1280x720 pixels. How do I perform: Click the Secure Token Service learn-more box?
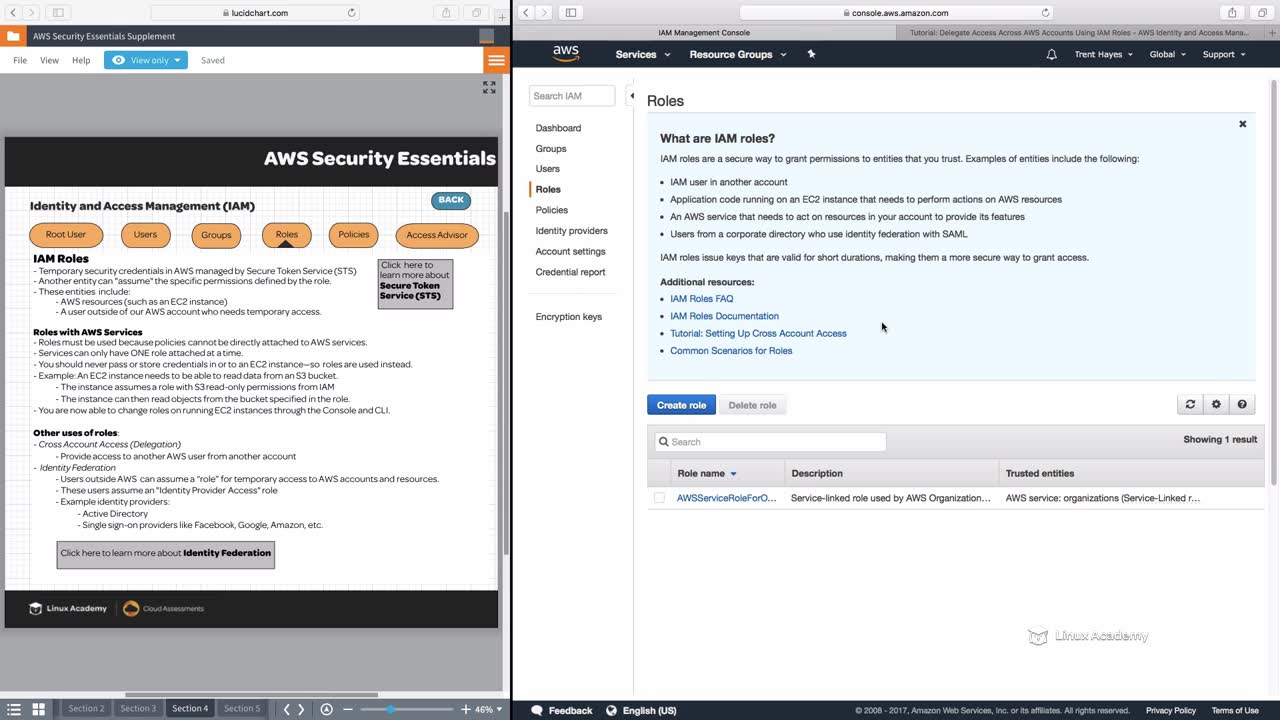click(x=415, y=284)
